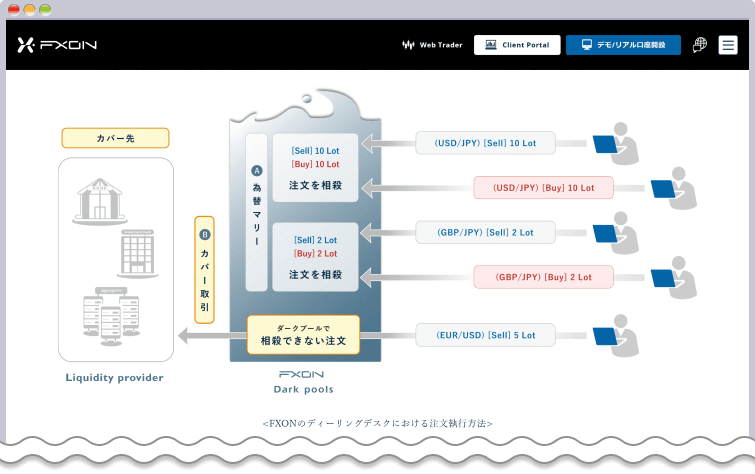Click the 相殺できない注文 yellow box
Image resolution: width=755 pixels, height=474 pixels.
(x=303, y=335)
